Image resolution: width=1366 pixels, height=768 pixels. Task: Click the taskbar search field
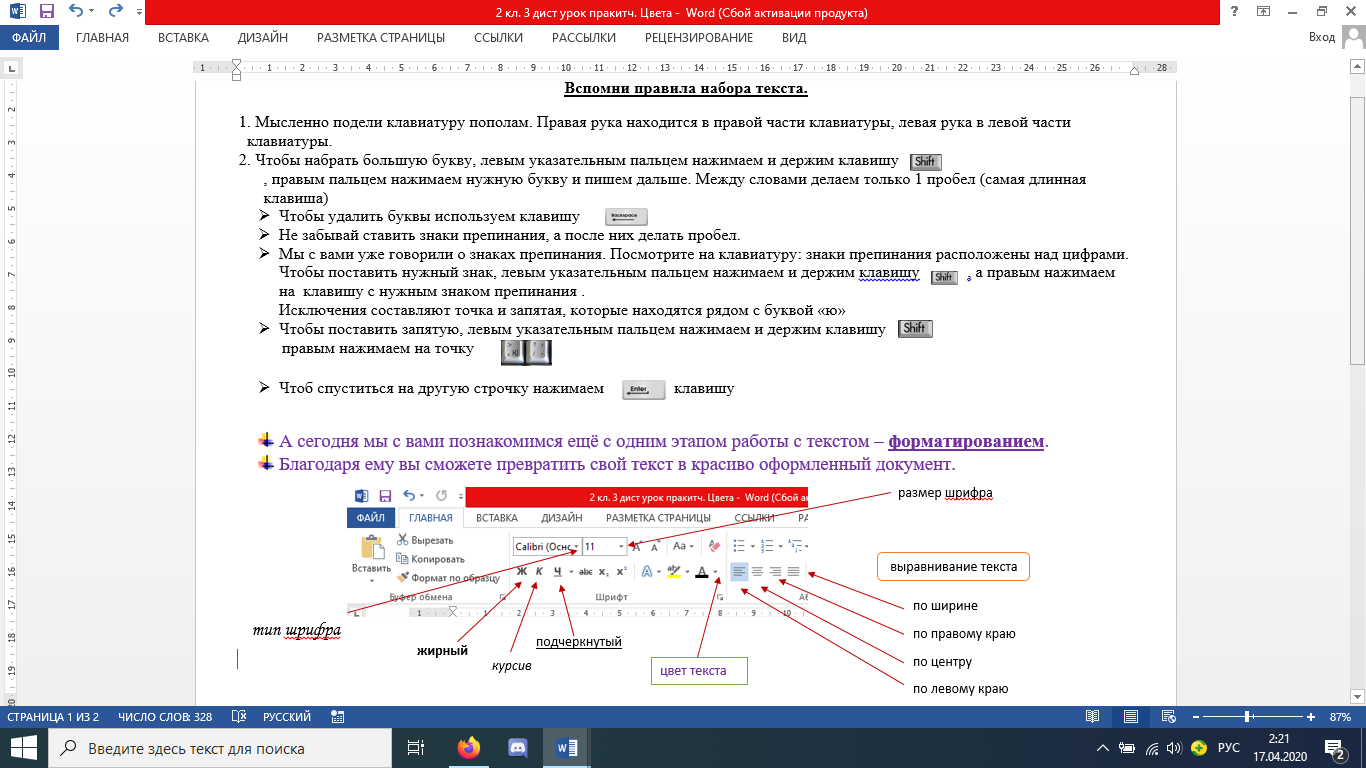pos(220,748)
